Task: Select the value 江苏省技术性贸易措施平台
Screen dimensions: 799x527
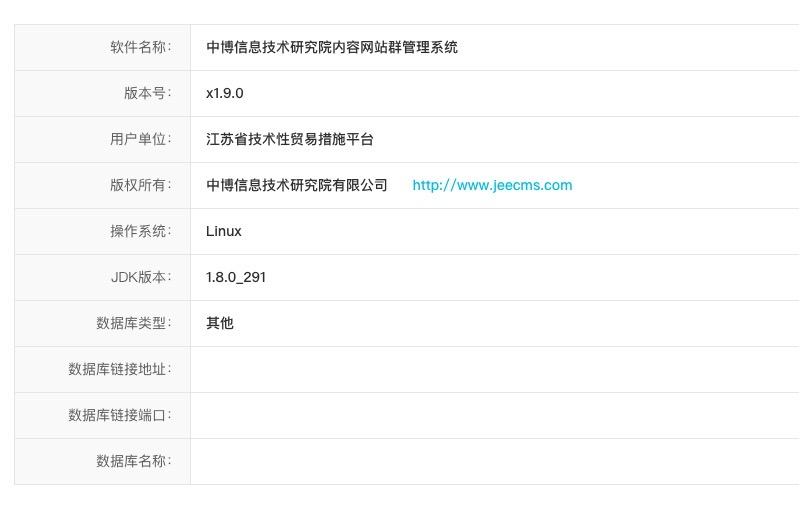Action: click(x=290, y=139)
